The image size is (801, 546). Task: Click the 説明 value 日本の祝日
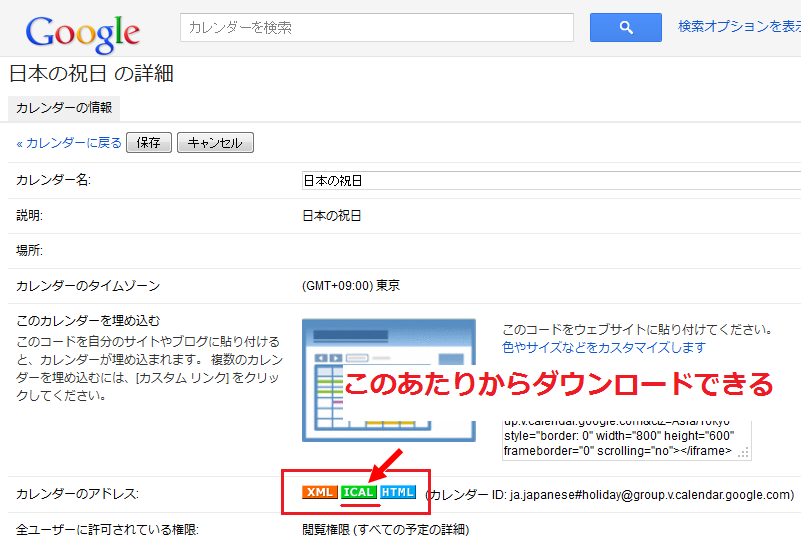332,216
